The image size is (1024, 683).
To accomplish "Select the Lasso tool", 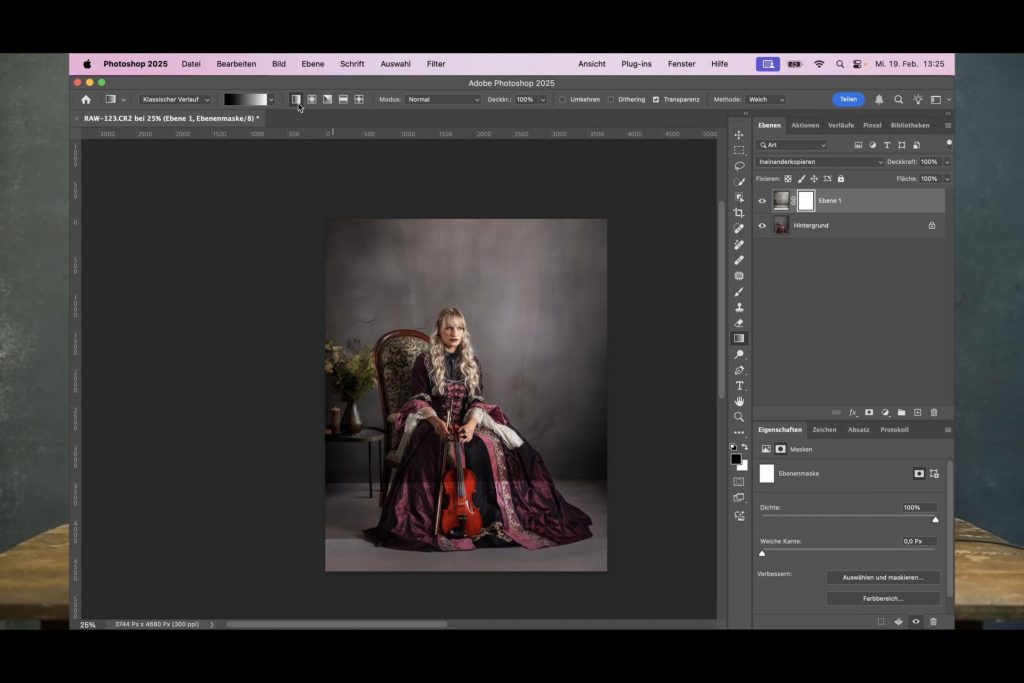I will (739, 166).
